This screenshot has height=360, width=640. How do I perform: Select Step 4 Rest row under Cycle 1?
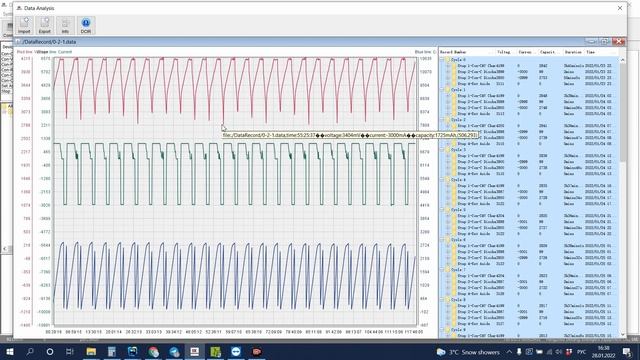tap(529, 114)
